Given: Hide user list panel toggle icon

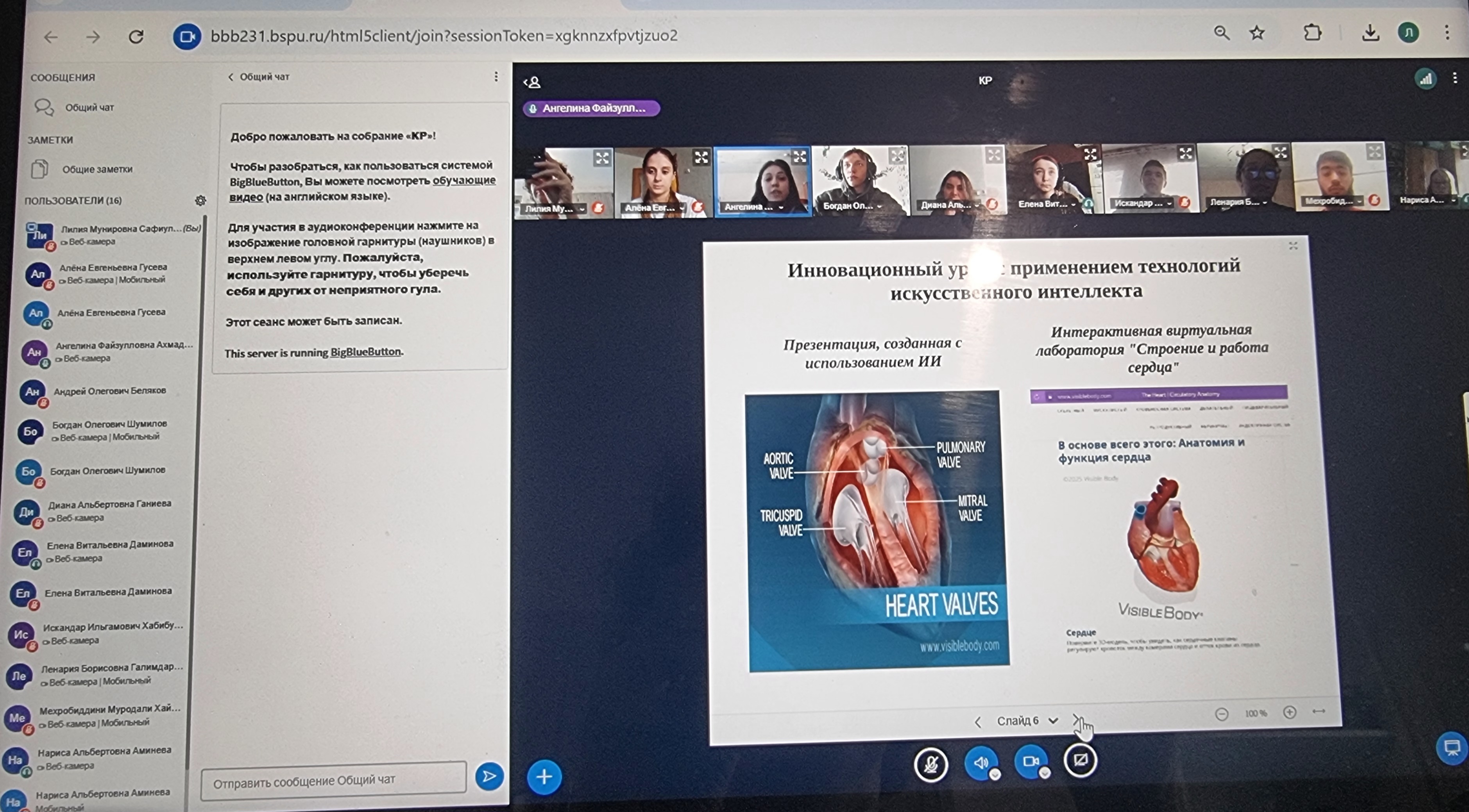Looking at the screenshot, I should point(532,83).
